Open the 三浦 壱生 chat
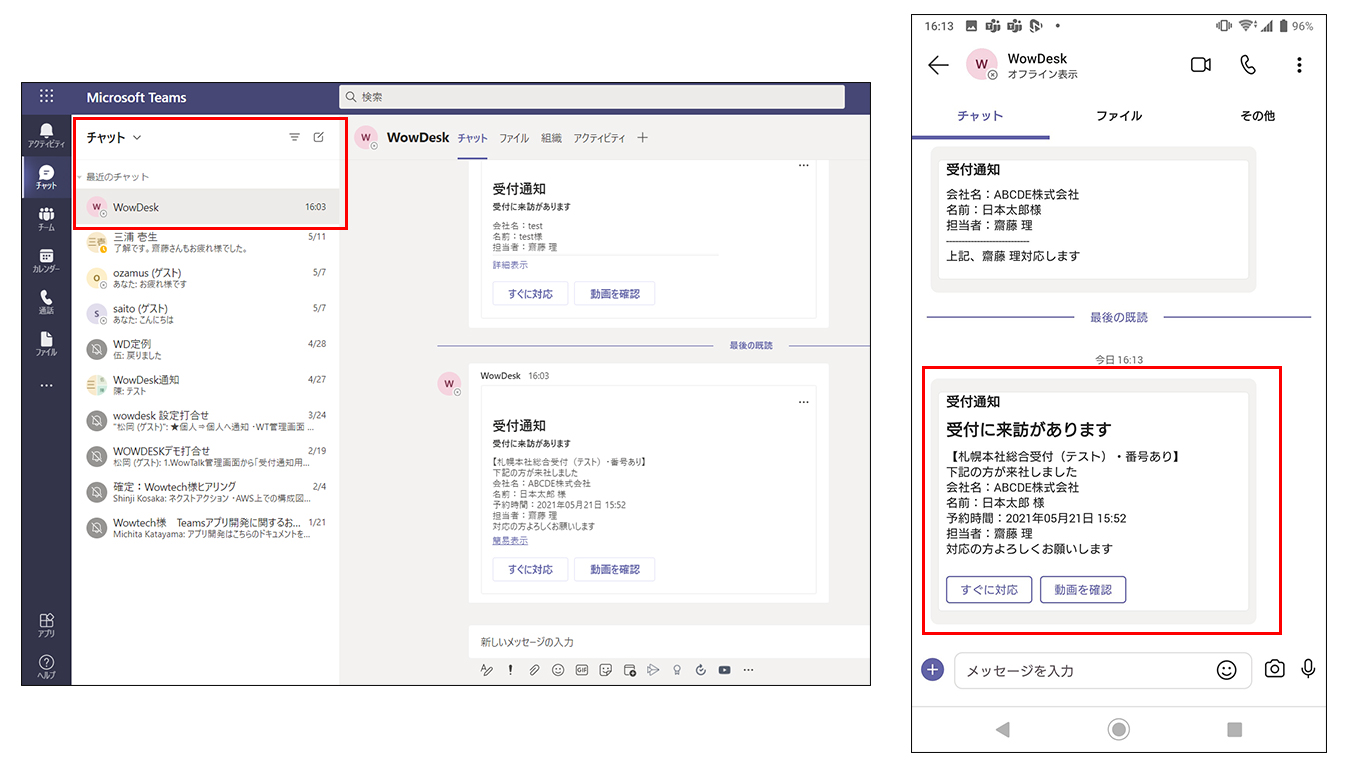The height and width of the screenshot is (768, 1366). 206,243
